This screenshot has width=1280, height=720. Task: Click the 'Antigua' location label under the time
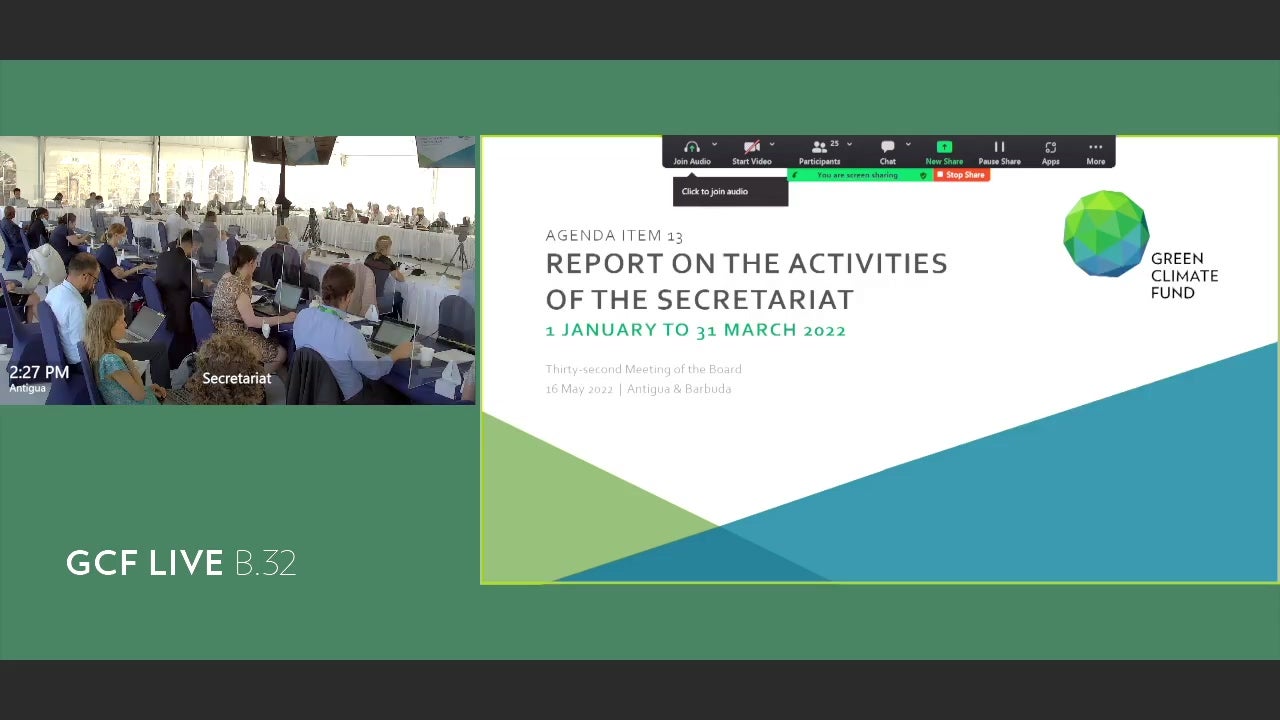coord(27,388)
